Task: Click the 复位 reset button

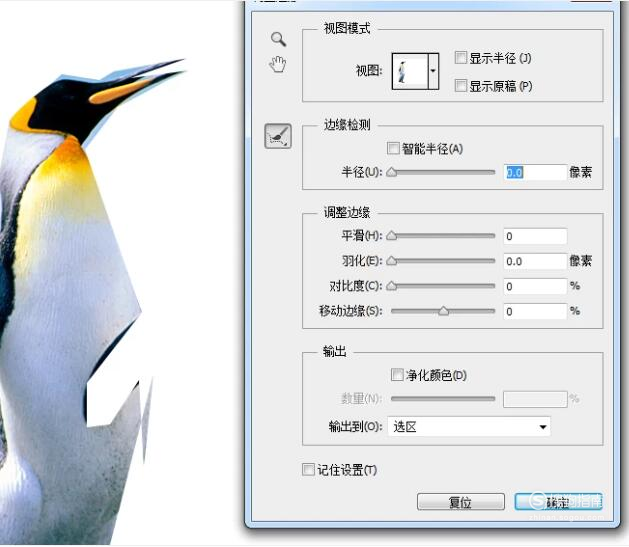Action: click(461, 502)
